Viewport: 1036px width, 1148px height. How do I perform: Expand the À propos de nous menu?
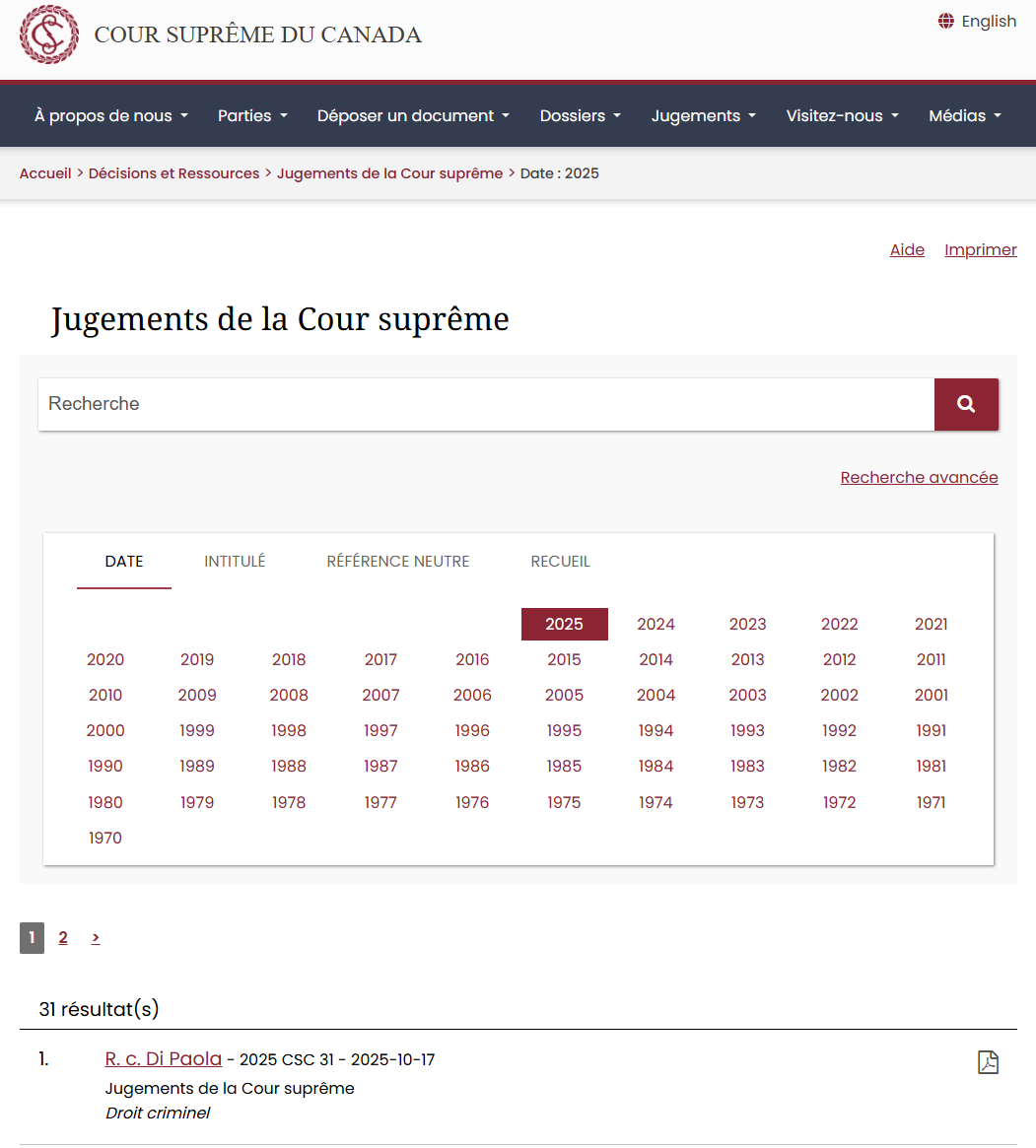[110, 115]
